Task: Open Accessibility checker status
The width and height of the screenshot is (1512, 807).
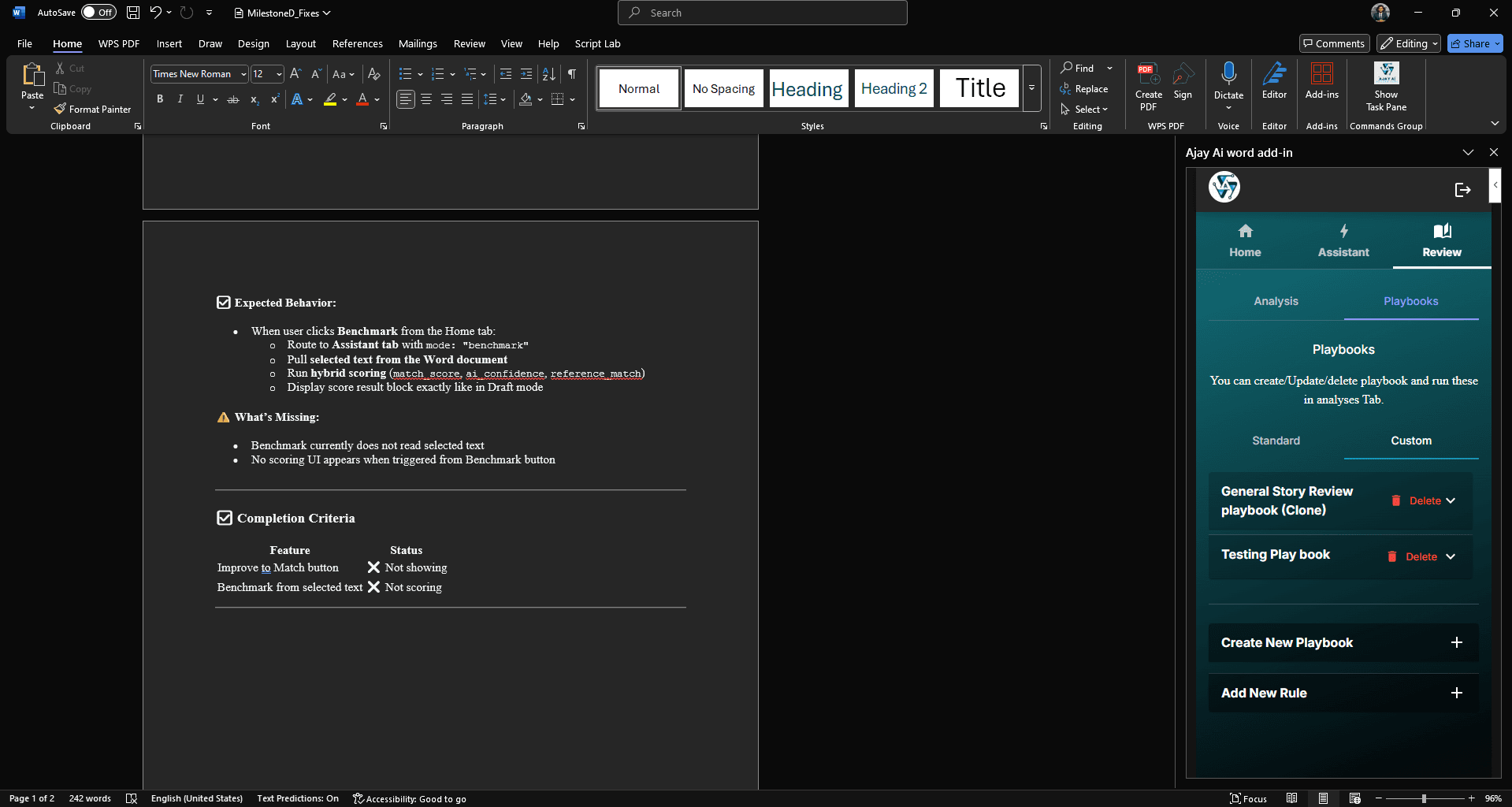Action: coord(410,798)
